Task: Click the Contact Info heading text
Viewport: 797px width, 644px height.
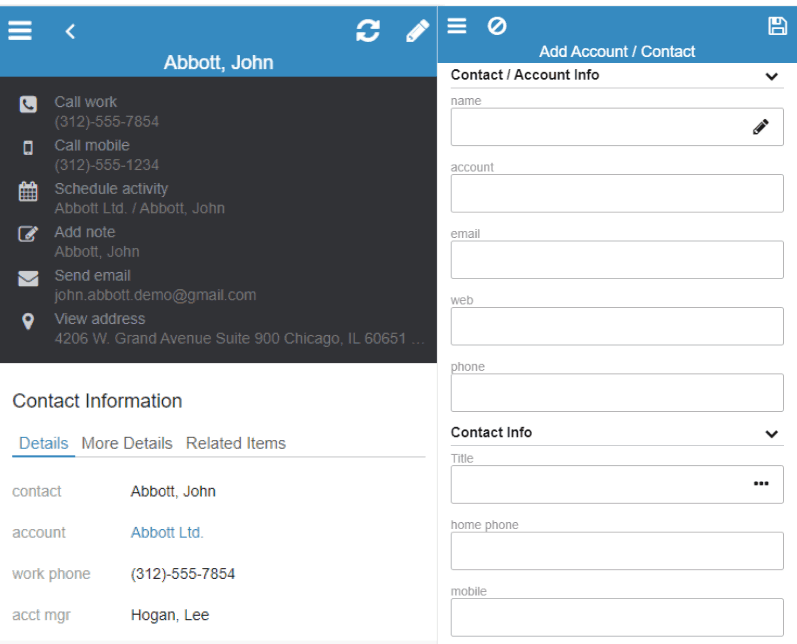Action: pos(491,432)
